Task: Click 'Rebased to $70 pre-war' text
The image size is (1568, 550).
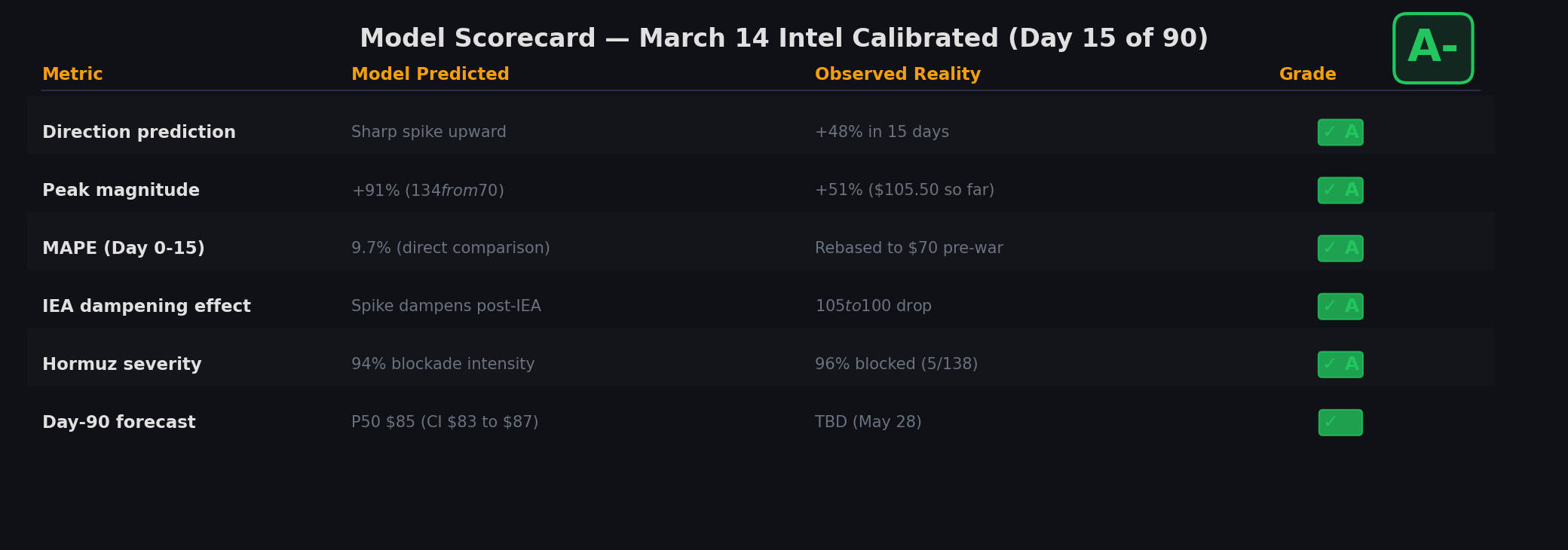Action: (x=908, y=249)
